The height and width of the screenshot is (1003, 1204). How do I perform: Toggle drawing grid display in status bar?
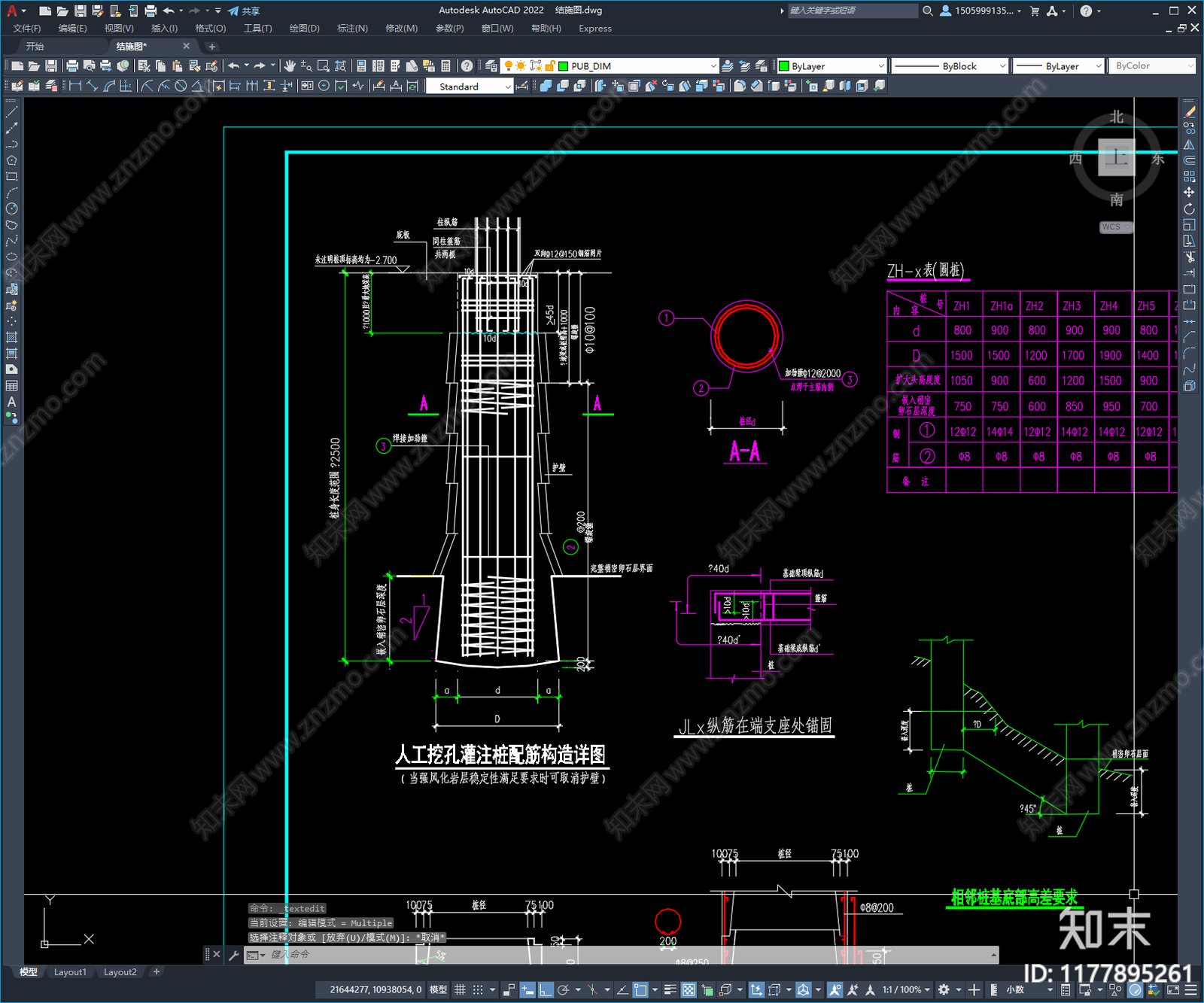tap(460, 989)
